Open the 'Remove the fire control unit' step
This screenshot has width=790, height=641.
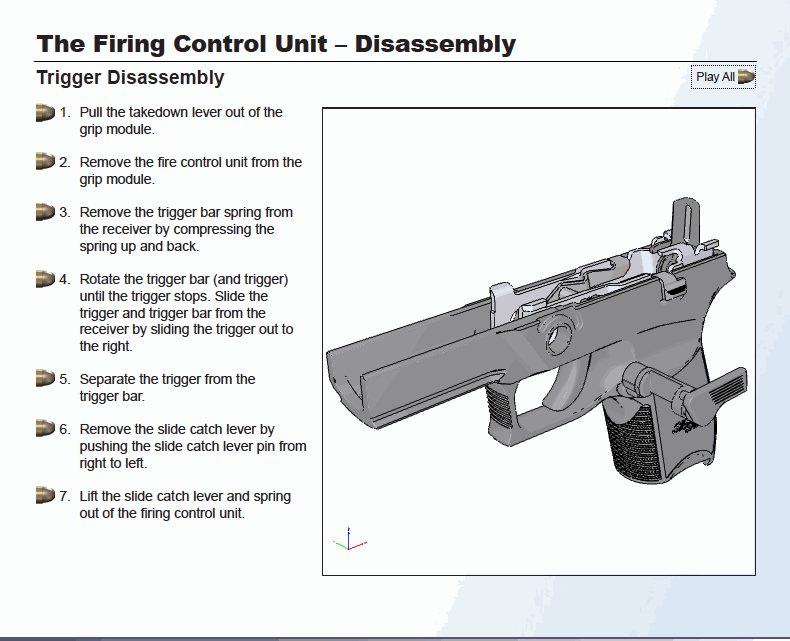click(190, 171)
